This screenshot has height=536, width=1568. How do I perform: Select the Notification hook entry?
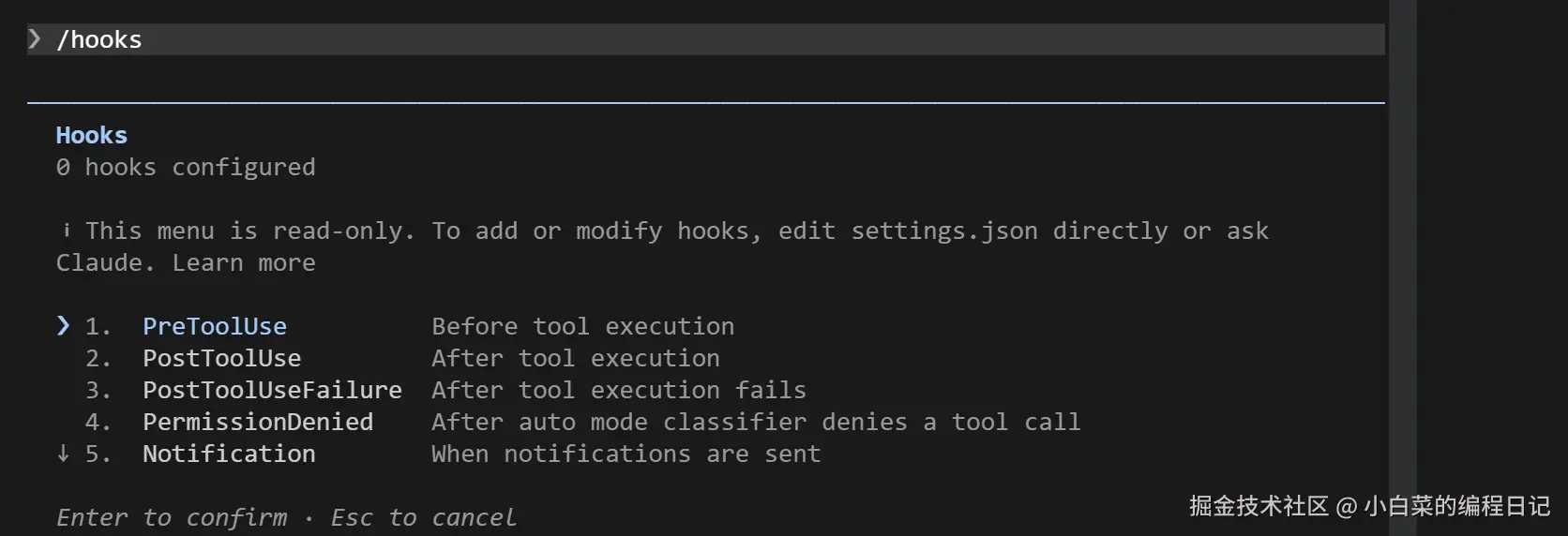point(229,454)
